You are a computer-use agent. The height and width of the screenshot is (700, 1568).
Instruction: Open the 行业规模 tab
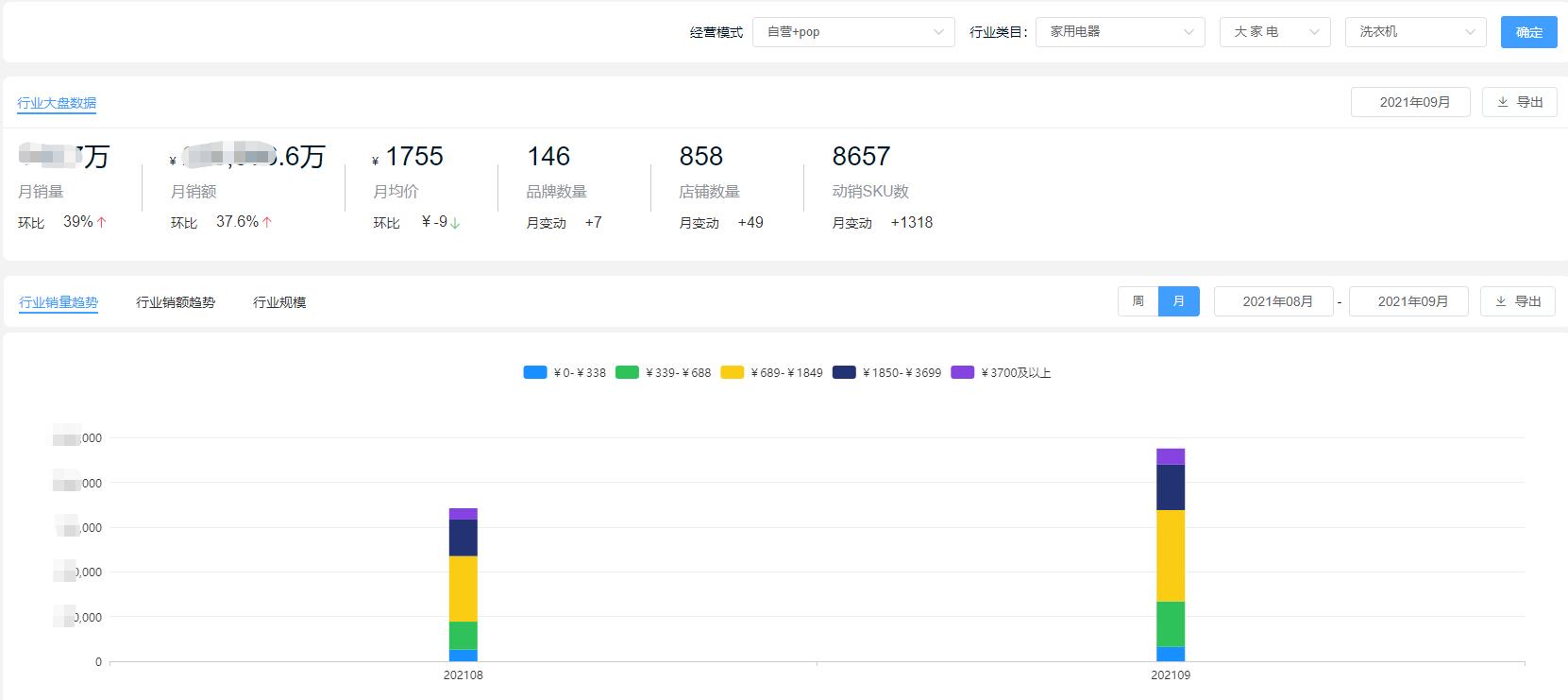coord(279,302)
